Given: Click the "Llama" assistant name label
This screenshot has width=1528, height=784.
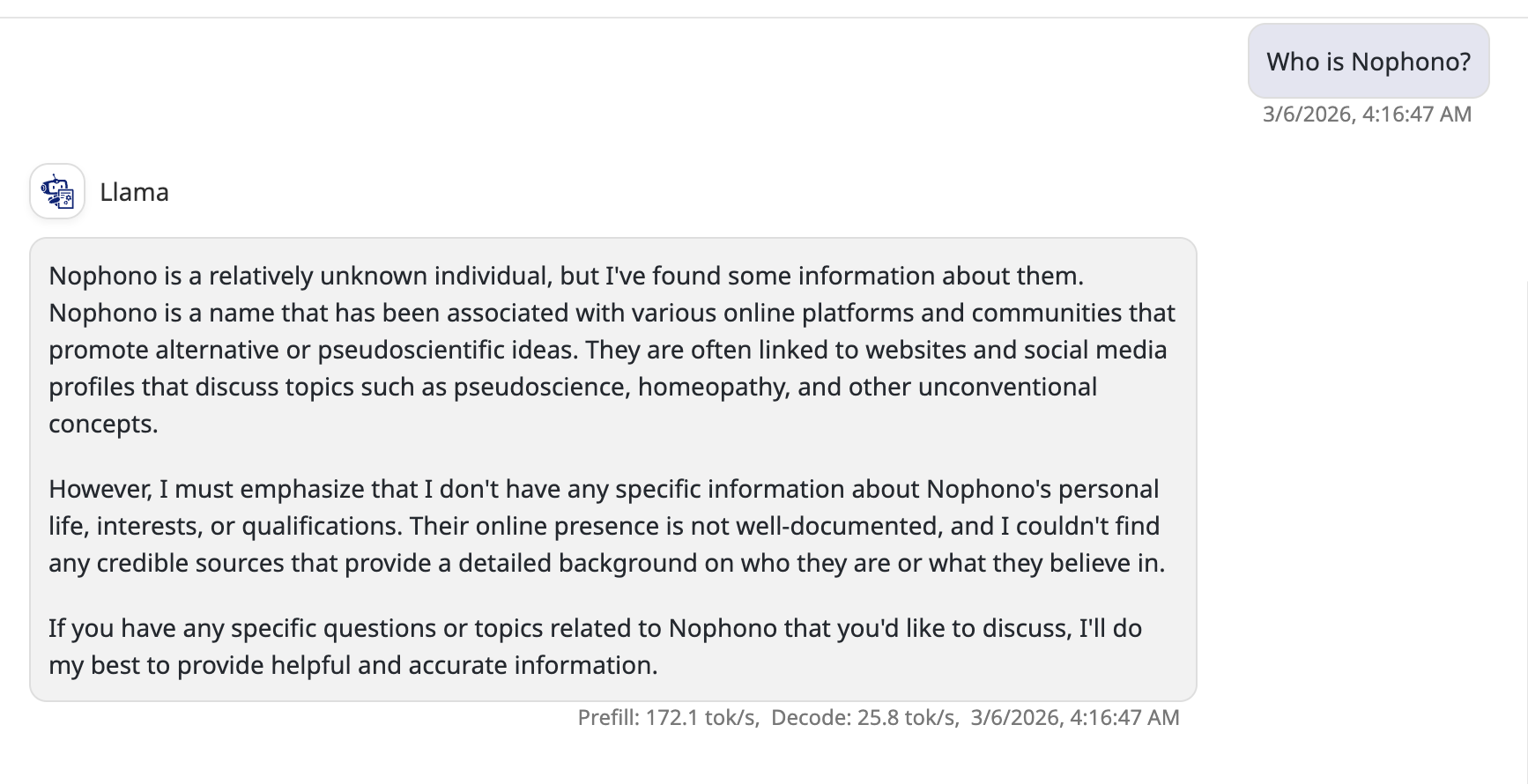Looking at the screenshot, I should point(134,192).
